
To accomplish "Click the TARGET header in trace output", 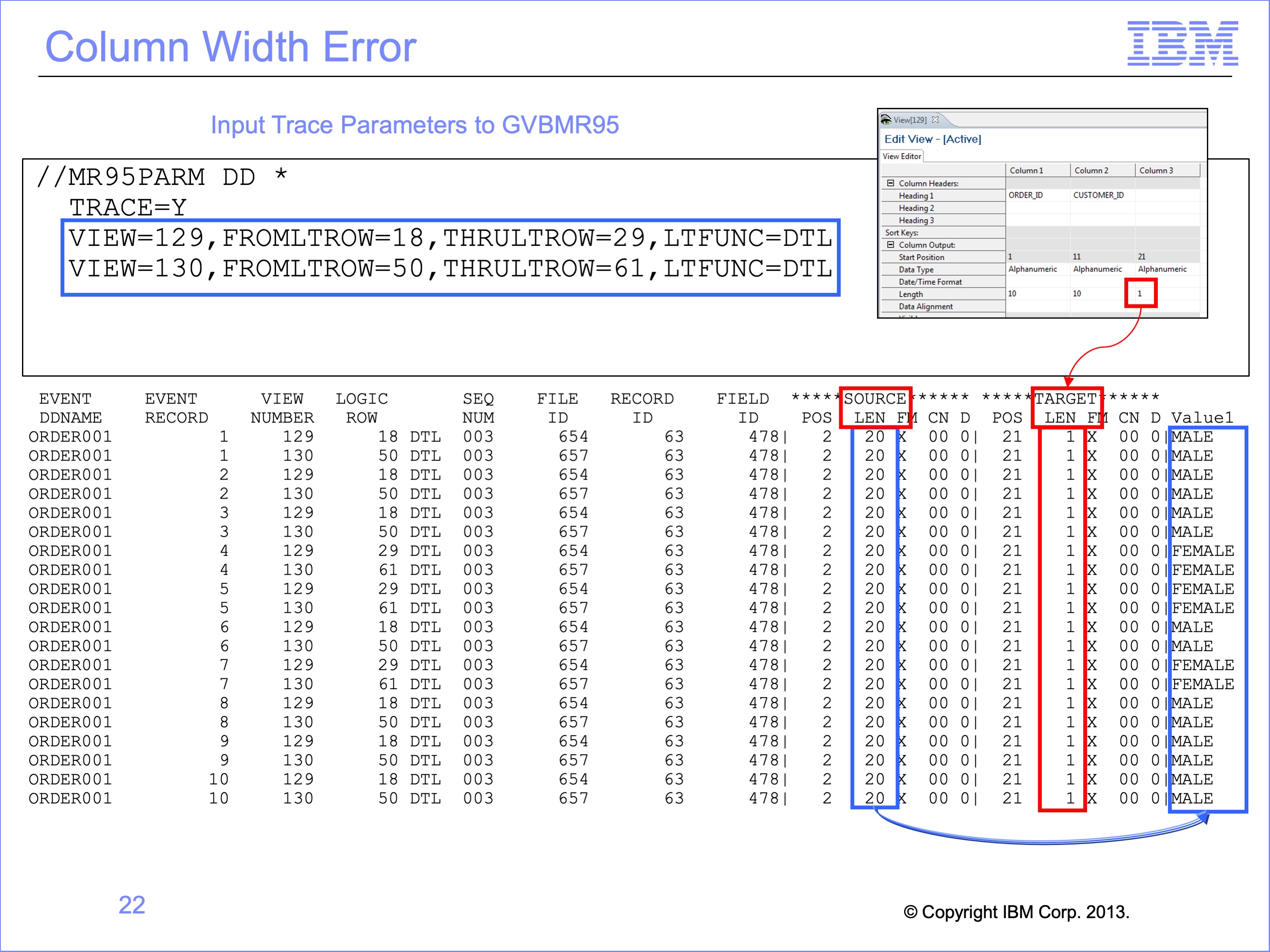I will coord(1065,399).
